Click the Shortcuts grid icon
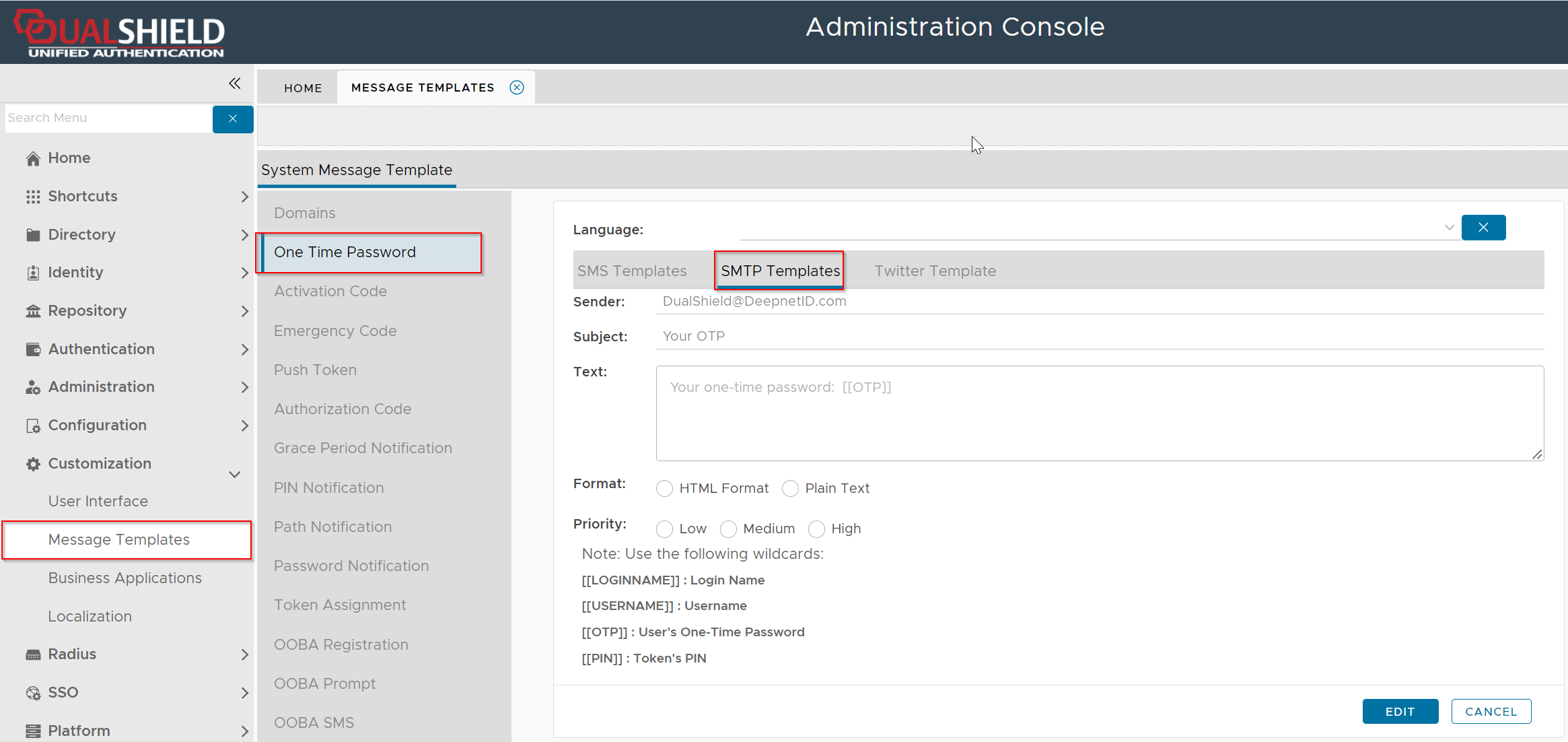Image resolution: width=1568 pixels, height=742 pixels. click(x=33, y=197)
